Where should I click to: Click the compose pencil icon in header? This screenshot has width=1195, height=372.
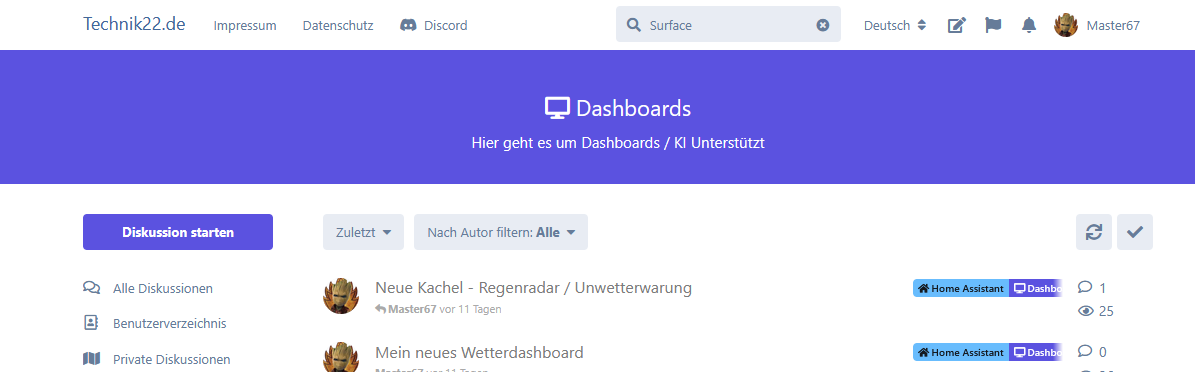coord(956,25)
